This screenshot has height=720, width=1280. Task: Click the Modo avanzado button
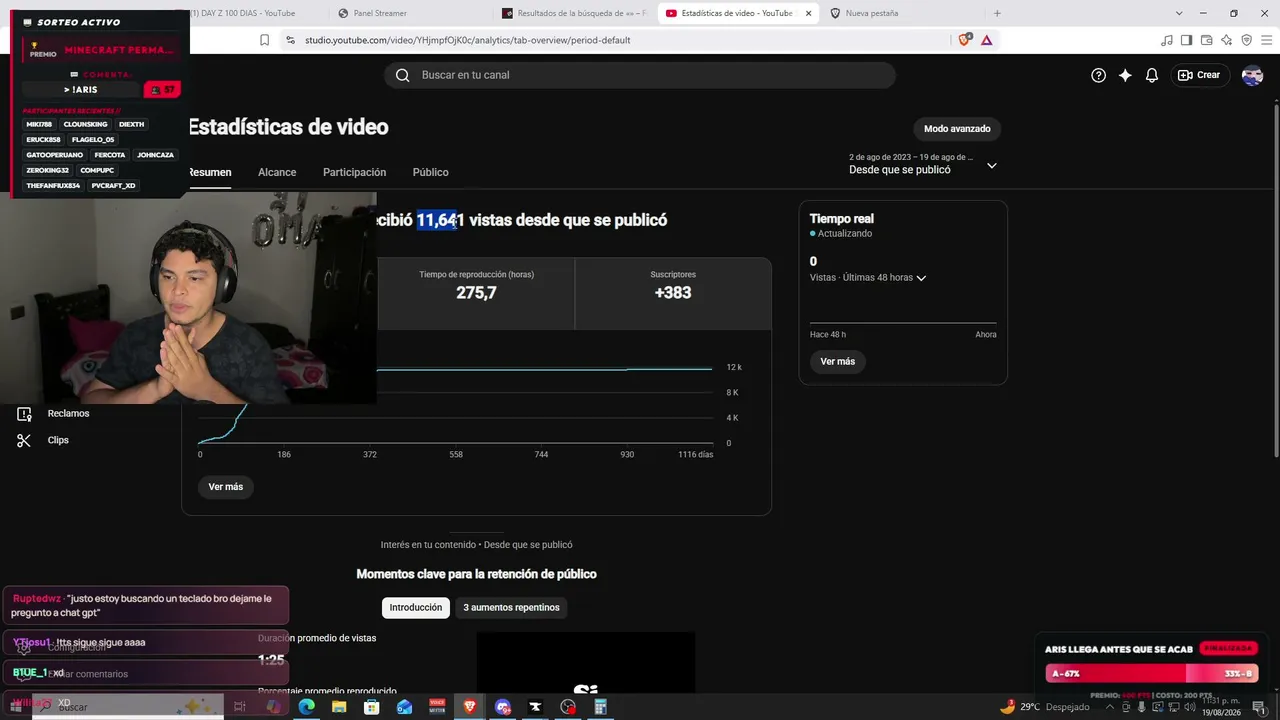click(957, 129)
